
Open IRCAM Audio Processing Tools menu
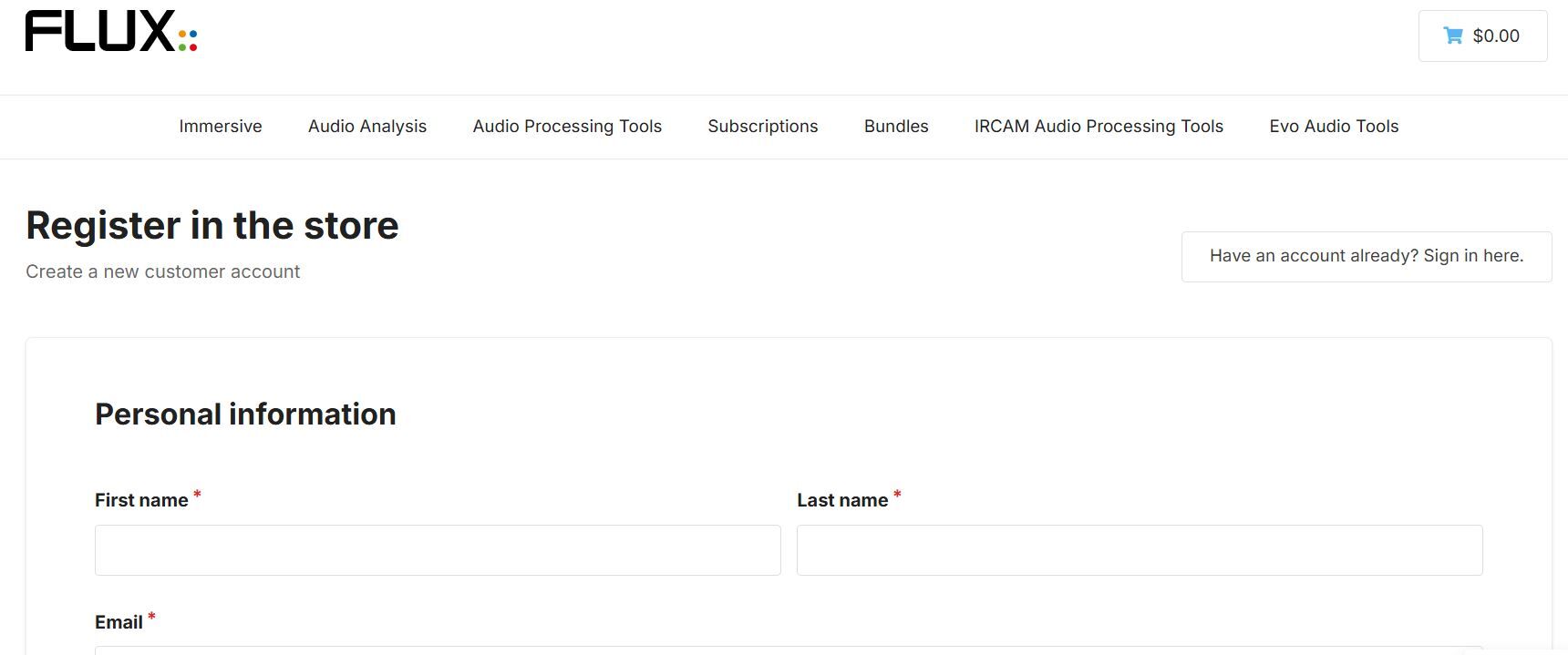1099,127
